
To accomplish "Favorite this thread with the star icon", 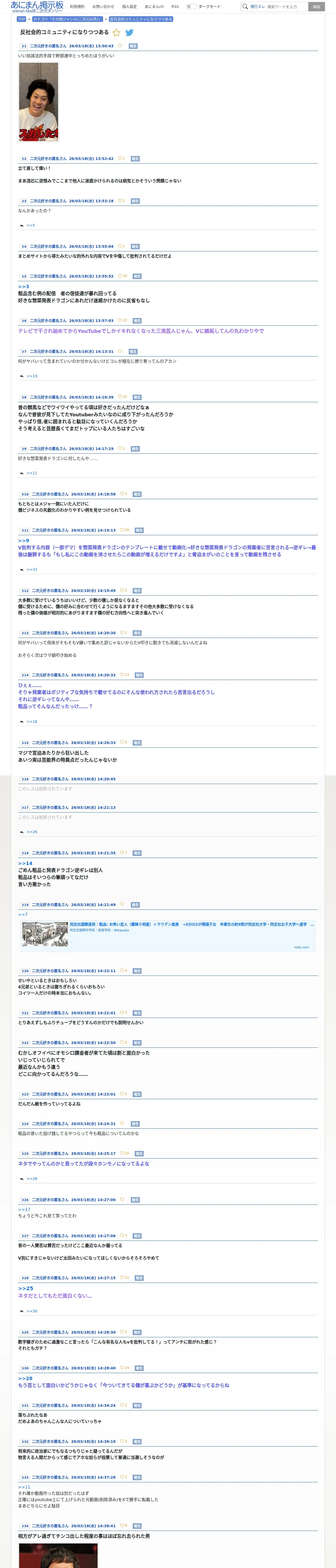I will [116, 32].
